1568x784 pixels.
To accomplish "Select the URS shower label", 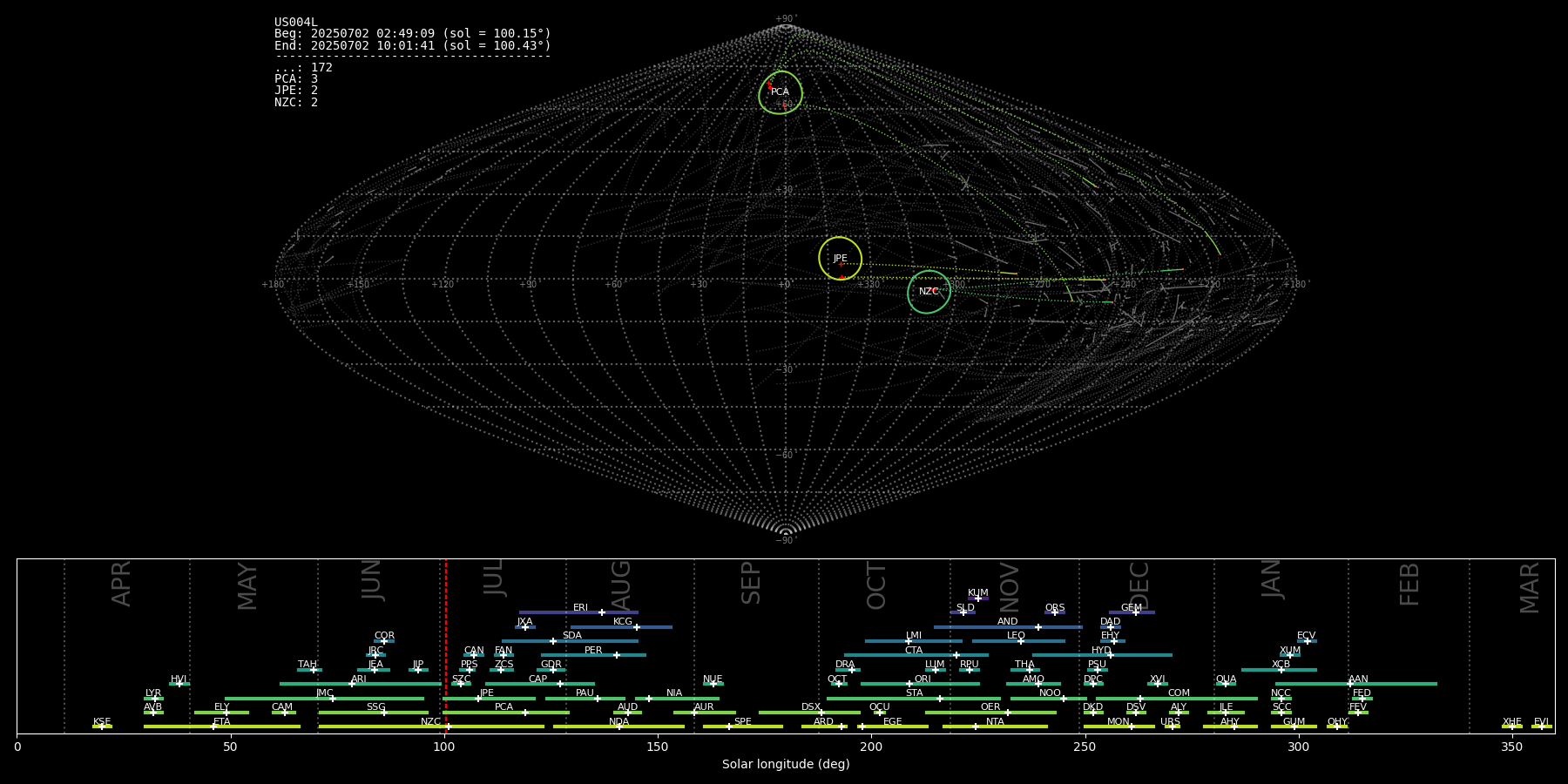I will coord(1171,722).
